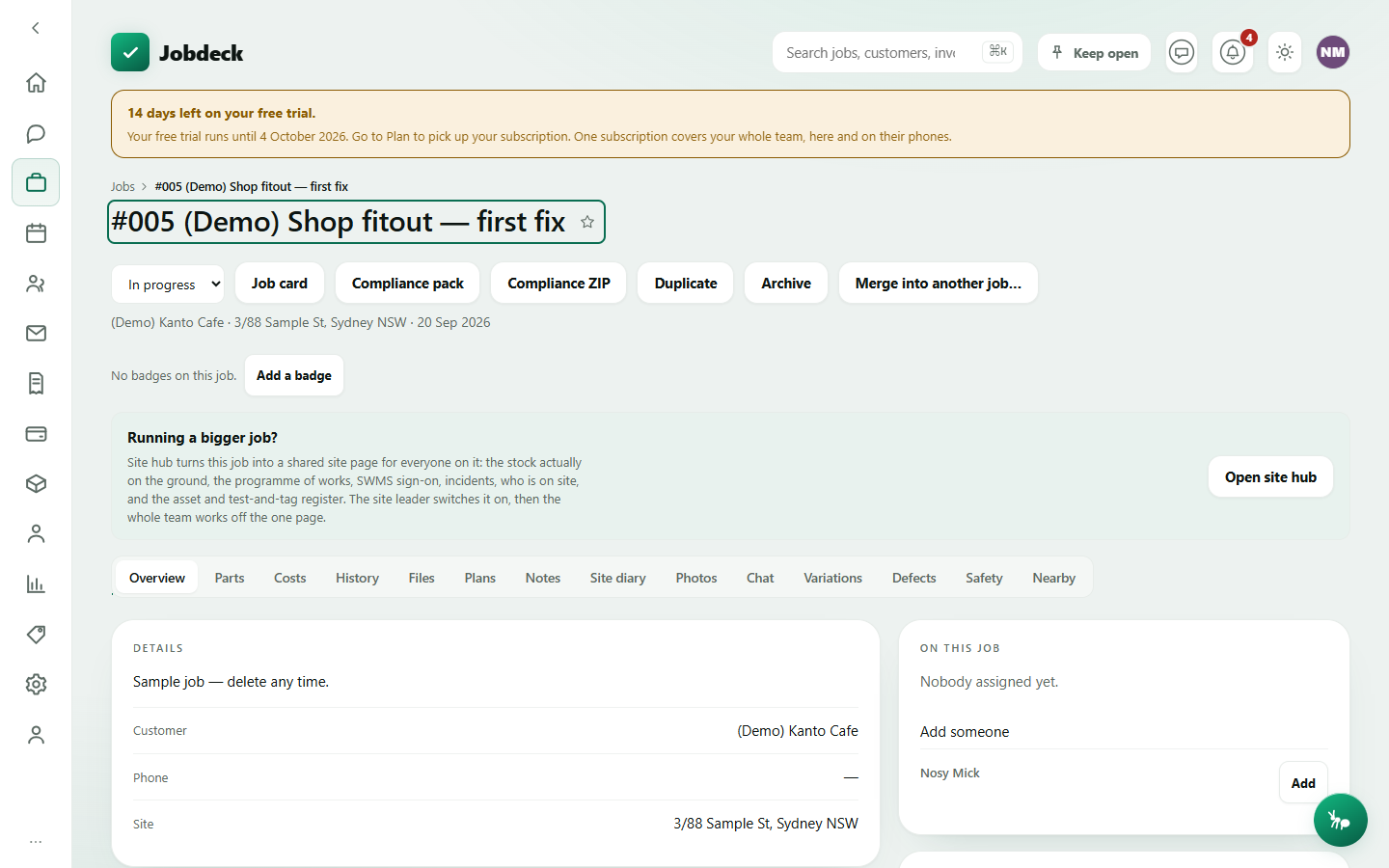Click site address 3/88 Sample St value
Image resolution: width=1389 pixels, height=868 pixels.
(x=766, y=824)
